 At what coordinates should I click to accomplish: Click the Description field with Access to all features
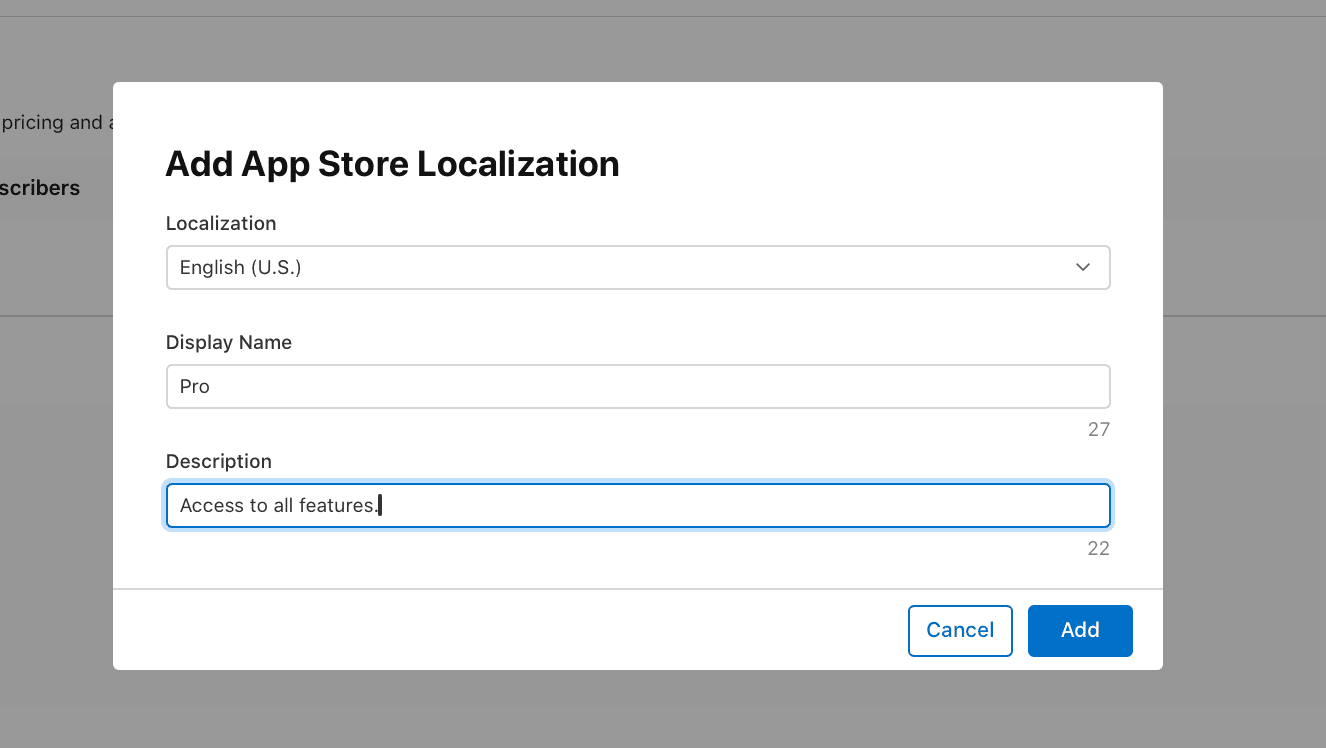(638, 506)
